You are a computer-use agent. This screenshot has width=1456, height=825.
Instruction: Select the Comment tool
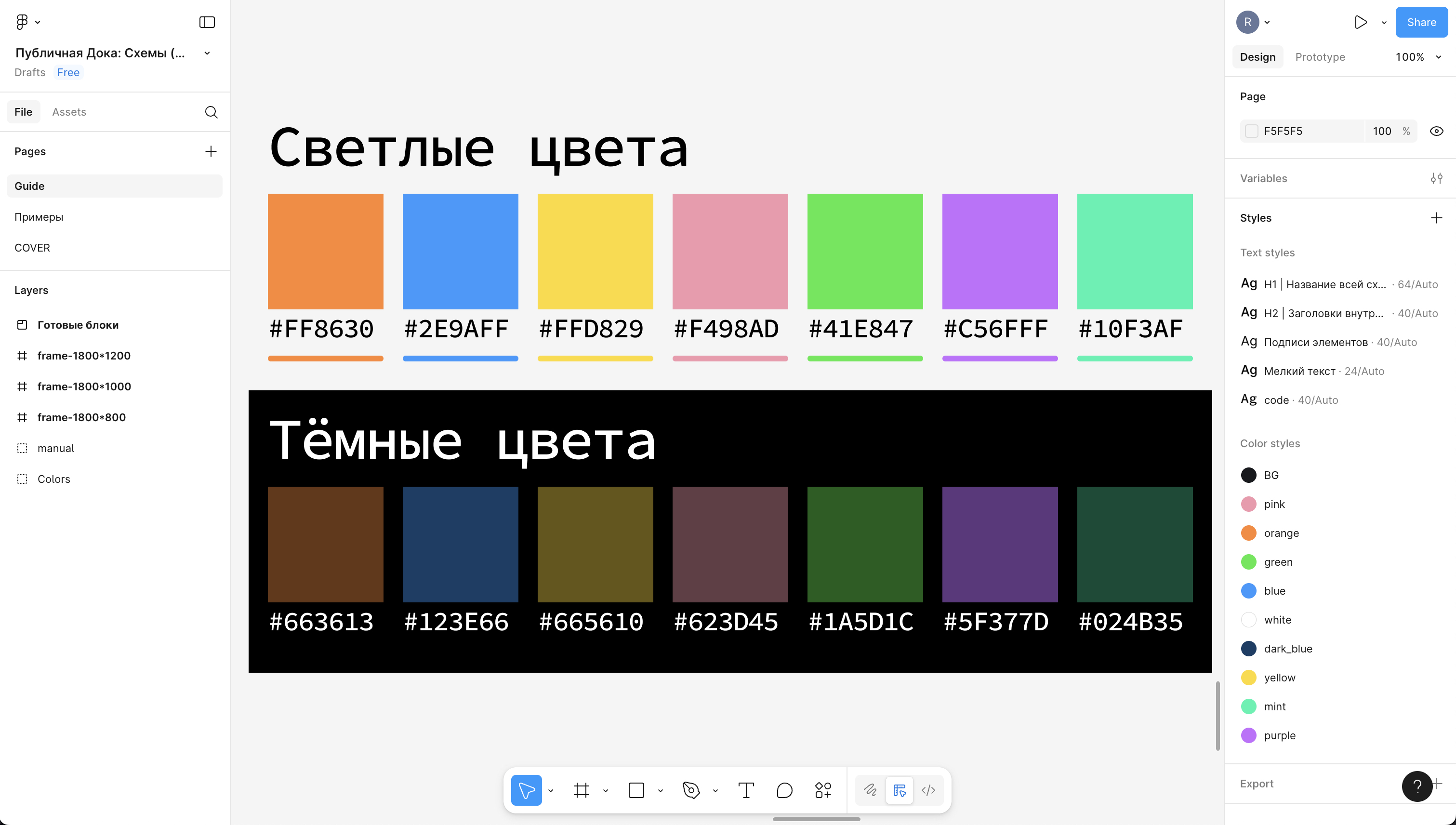784,790
